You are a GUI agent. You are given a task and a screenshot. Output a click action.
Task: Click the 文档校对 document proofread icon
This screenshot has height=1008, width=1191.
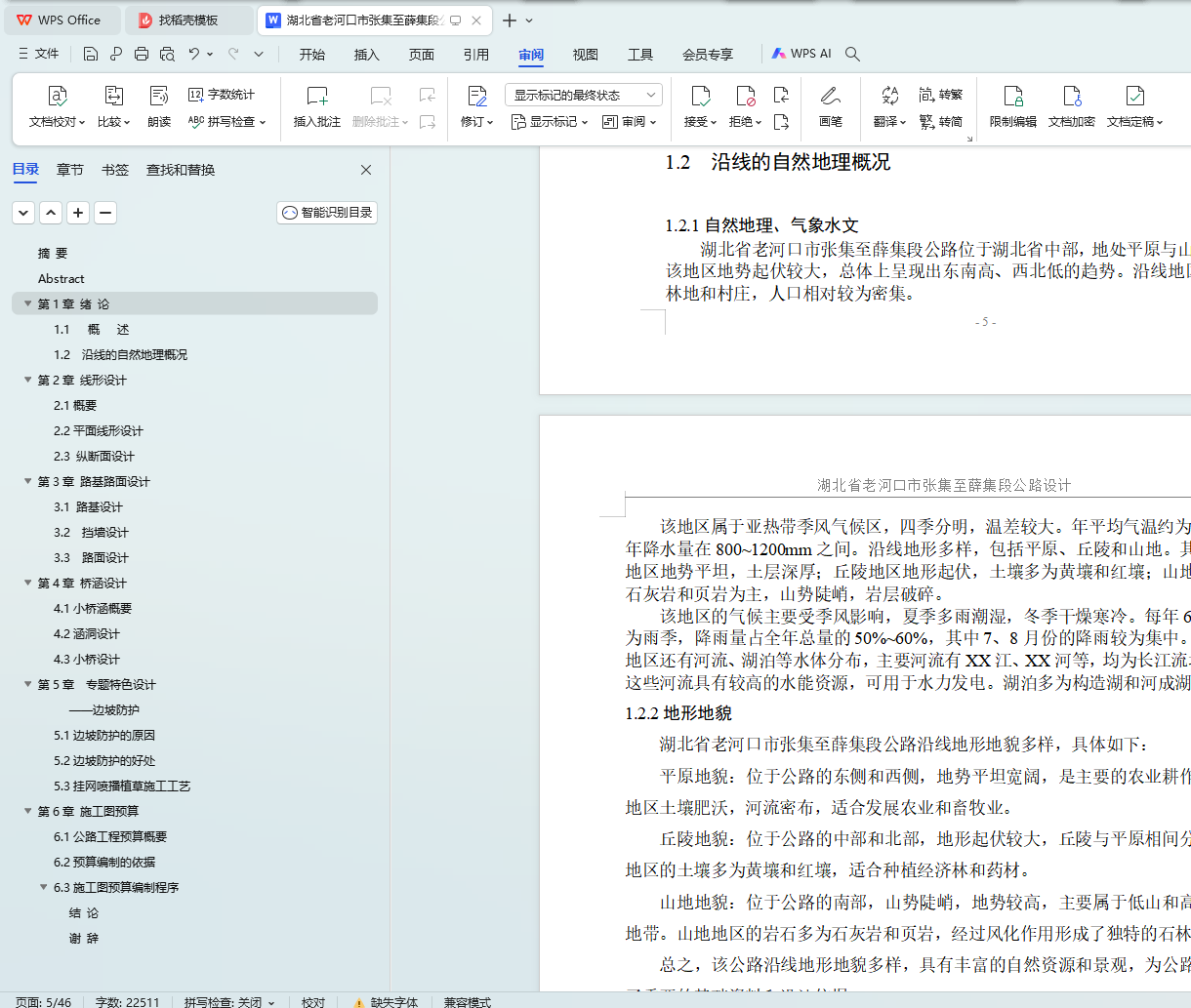pyautogui.click(x=58, y=97)
